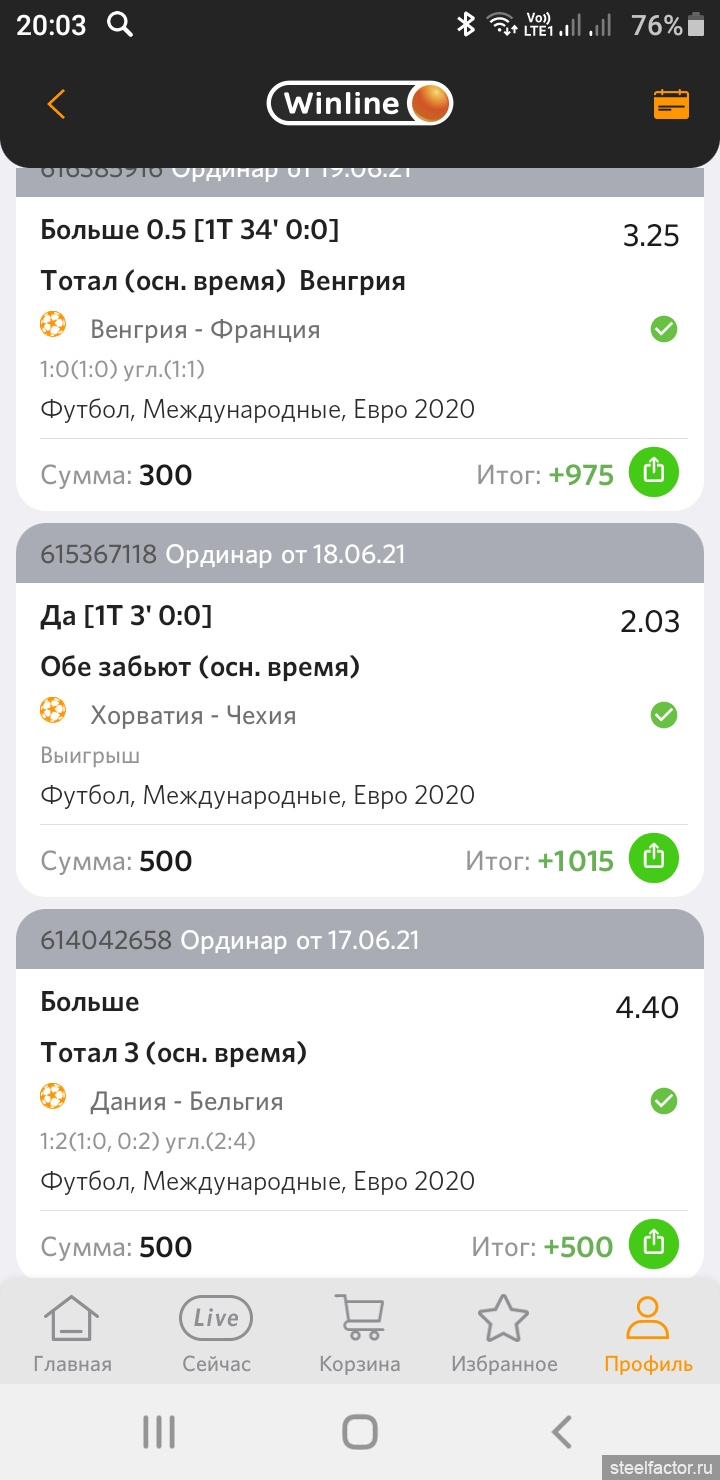Viewport: 720px width, 1480px height.
Task: Open the Корзина cart tab
Action: pyautogui.click(x=360, y=1333)
